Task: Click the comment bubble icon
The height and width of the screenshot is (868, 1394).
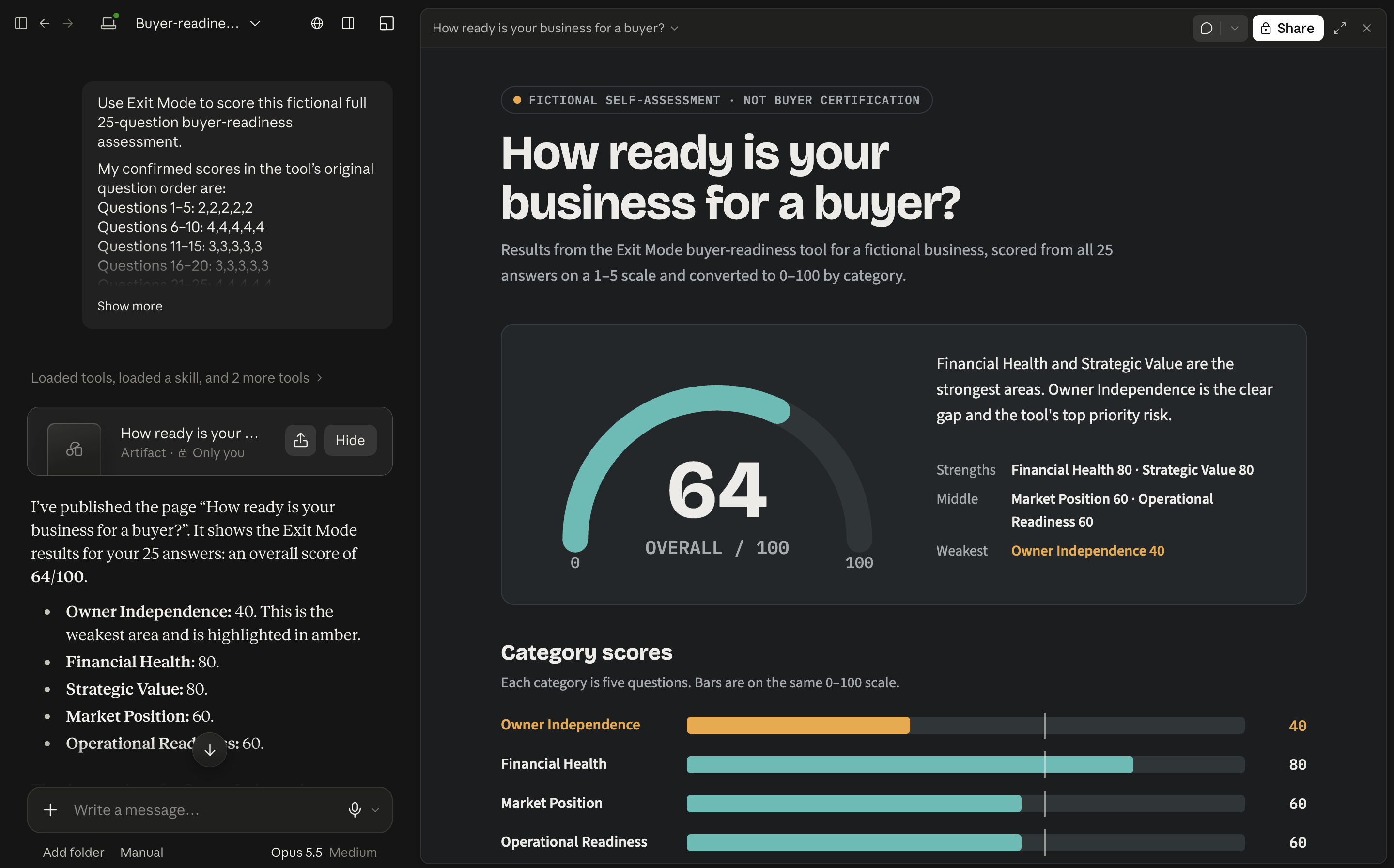Action: pos(1207,28)
